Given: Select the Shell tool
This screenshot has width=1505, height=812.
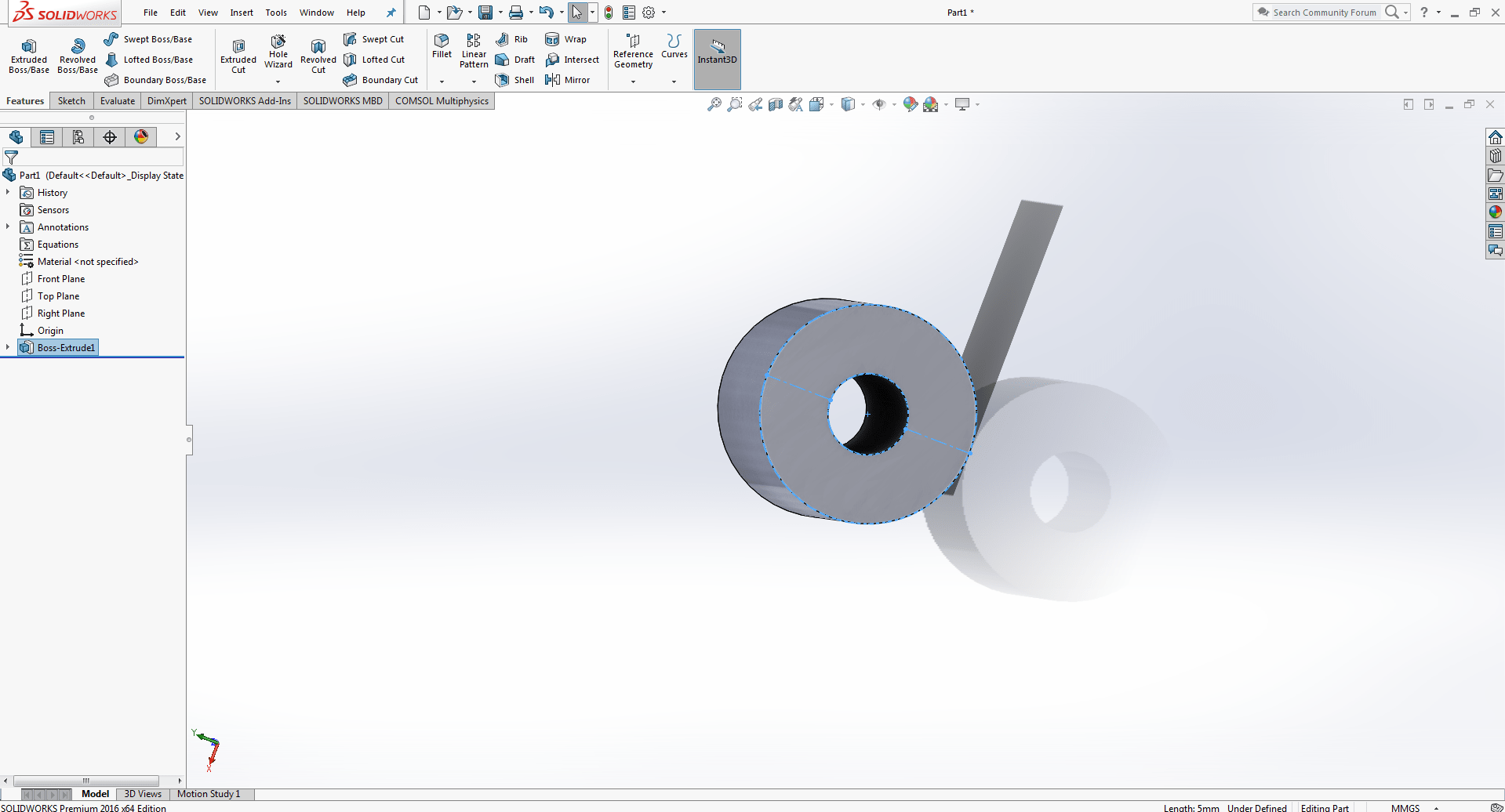Looking at the screenshot, I should [514, 80].
